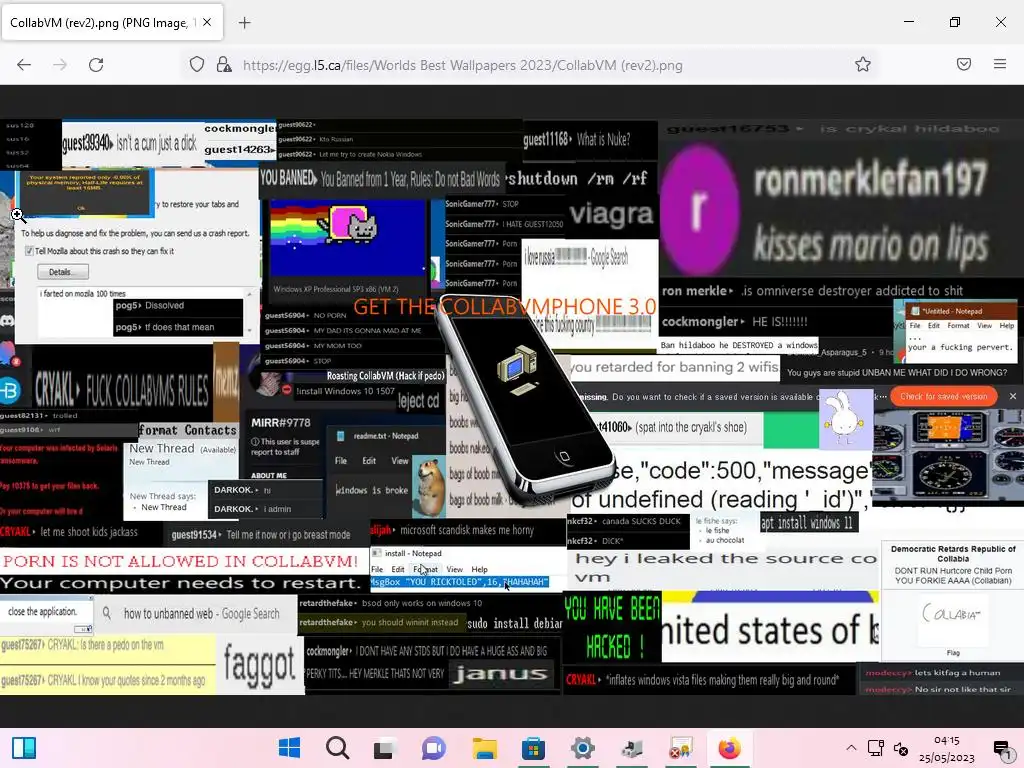This screenshot has height=768, width=1024.
Task: Open File Explorer from the taskbar
Action: coord(485,748)
